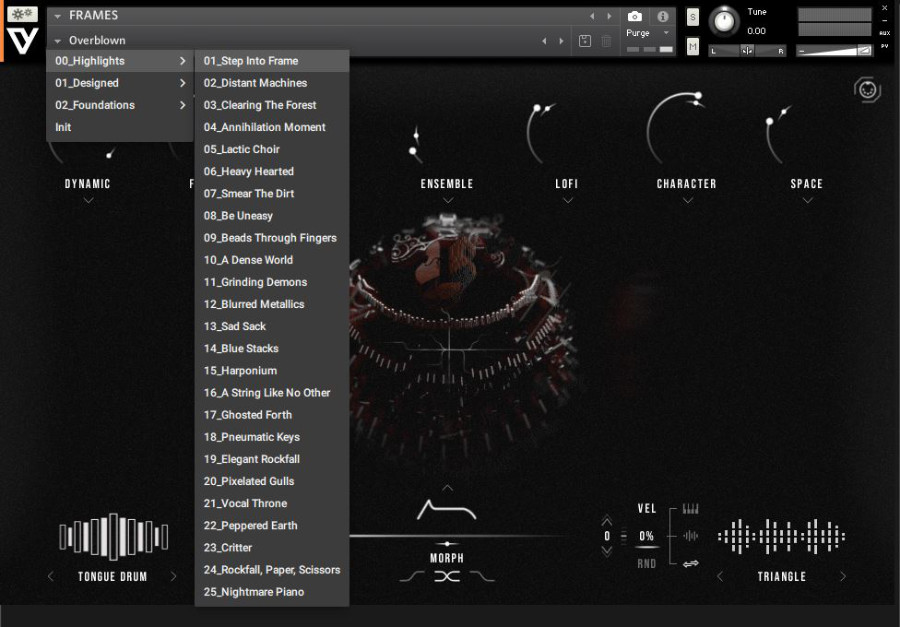Viewport: 900px width, 627px height.
Task: Expand the ENSEMBLE chevron below its label
Action: tap(447, 200)
